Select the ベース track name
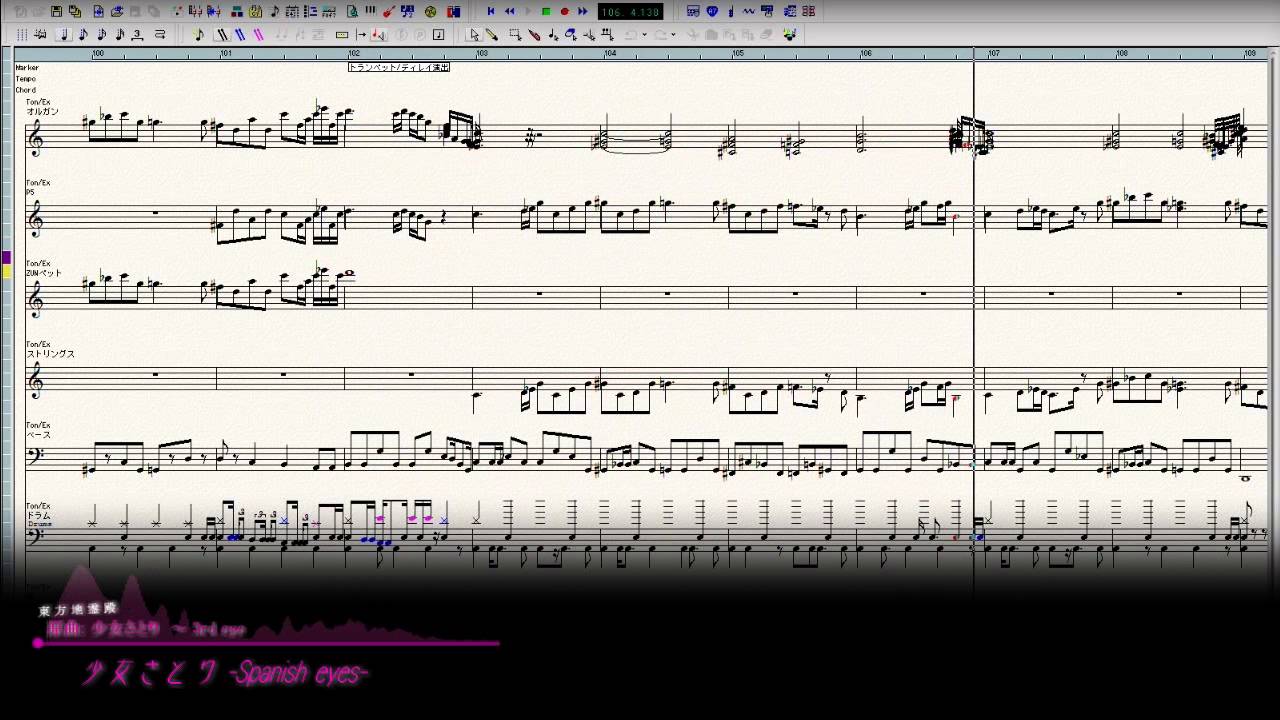This screenshot has height=720, width=1280. pos(38,435)
